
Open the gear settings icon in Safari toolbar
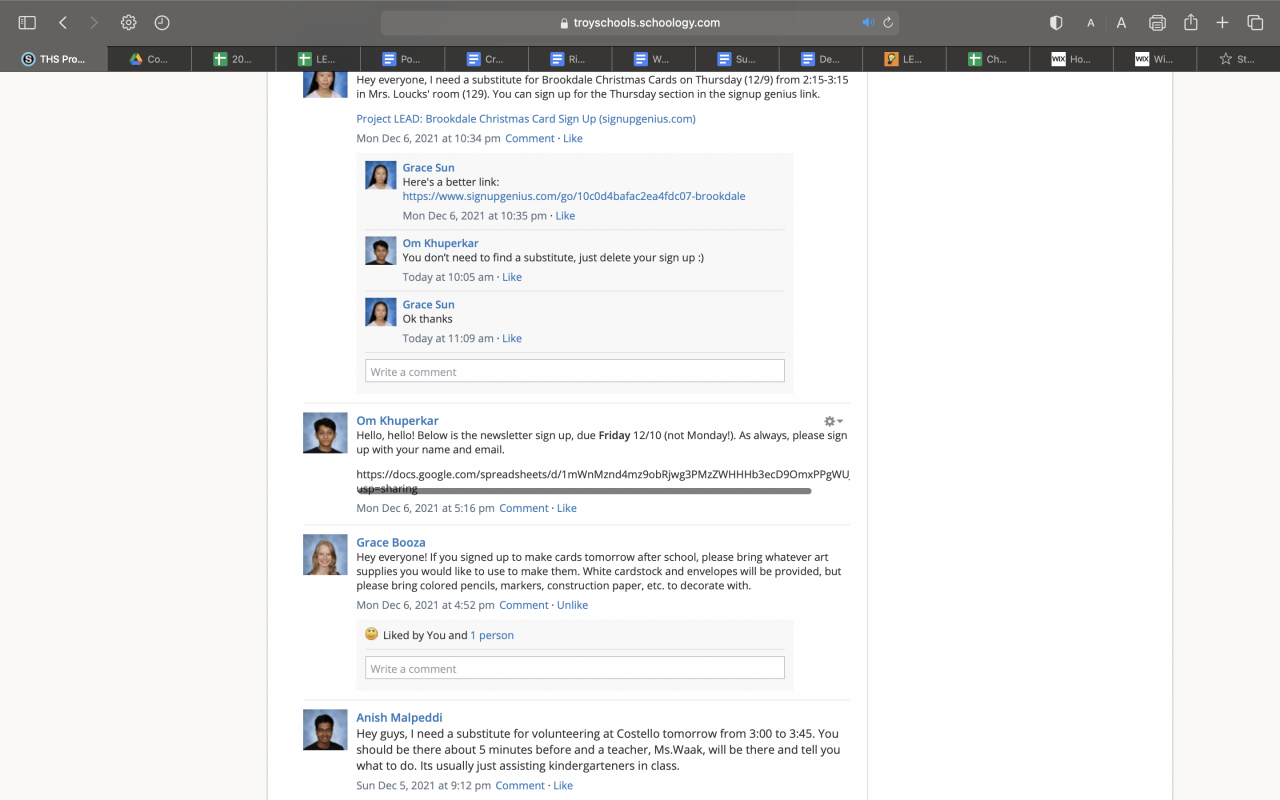(129, 22)
